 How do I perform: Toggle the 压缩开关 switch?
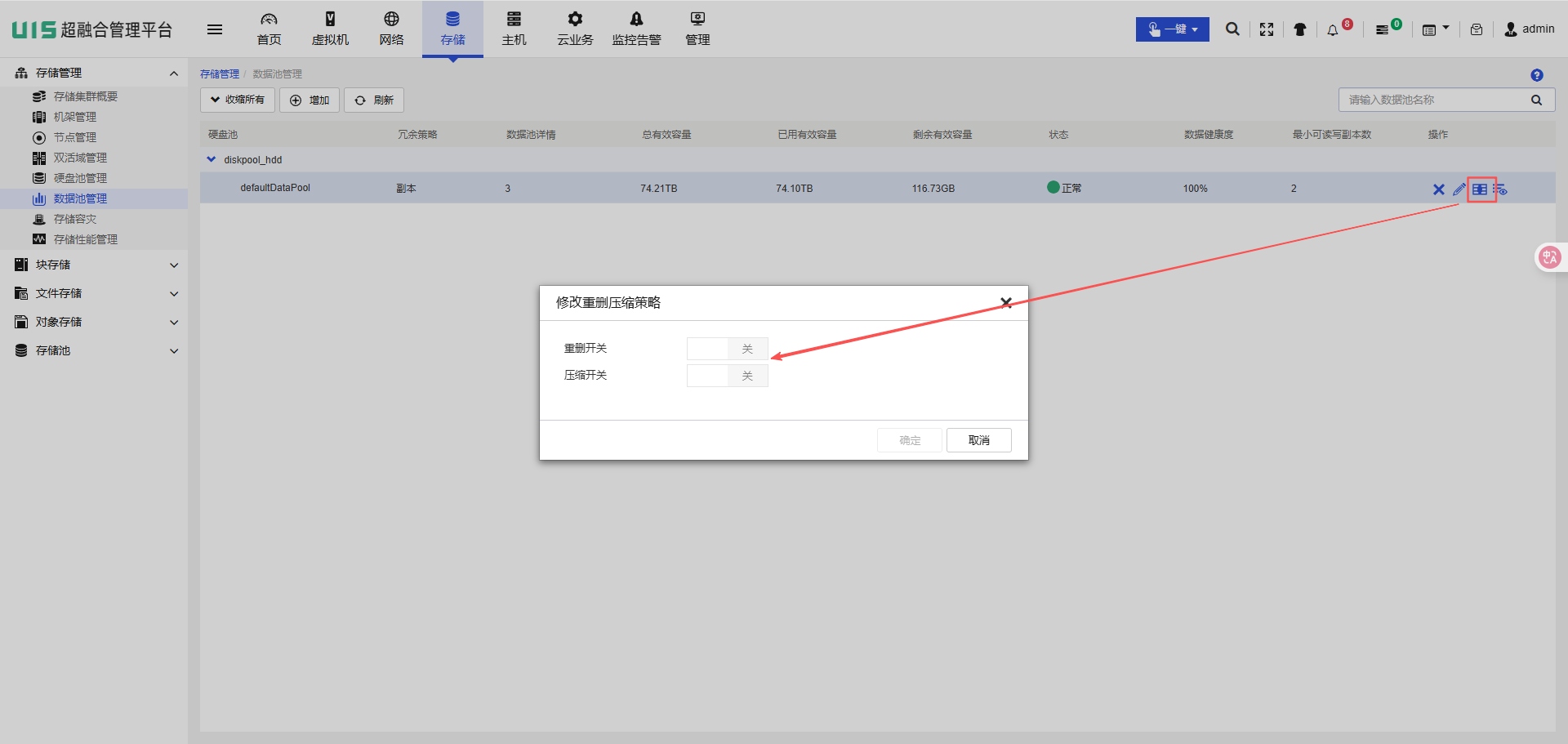click(x=727, y=376)
